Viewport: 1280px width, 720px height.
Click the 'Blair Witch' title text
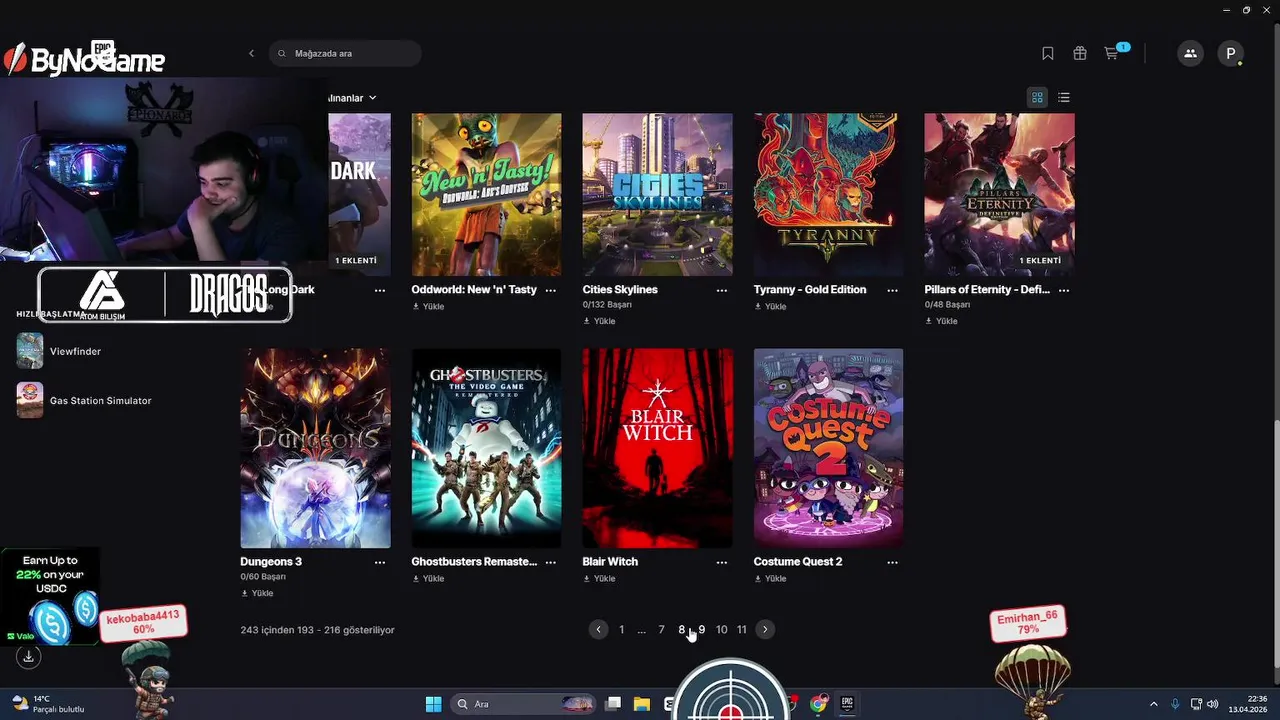(x=610, y=562)
